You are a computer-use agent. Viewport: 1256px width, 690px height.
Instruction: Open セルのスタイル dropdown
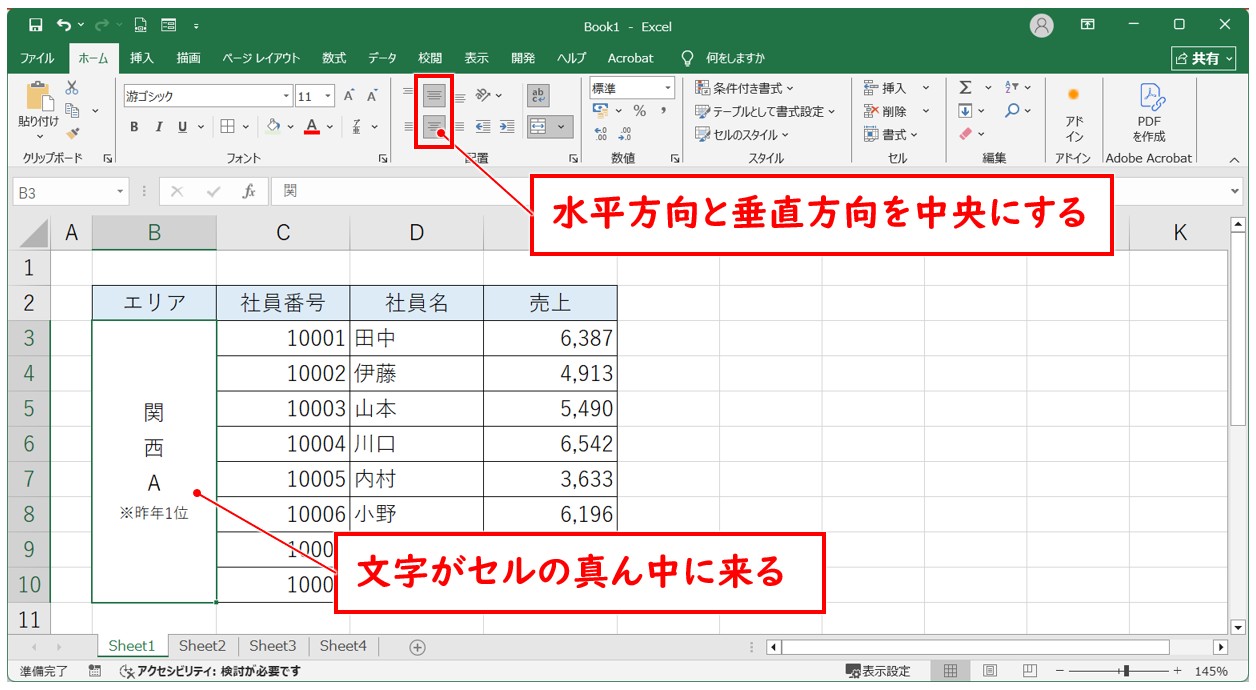(742, 134)
